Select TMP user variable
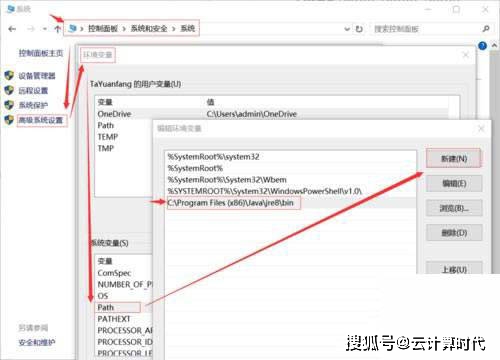500x360 pixels. click(x=106, y=148)
